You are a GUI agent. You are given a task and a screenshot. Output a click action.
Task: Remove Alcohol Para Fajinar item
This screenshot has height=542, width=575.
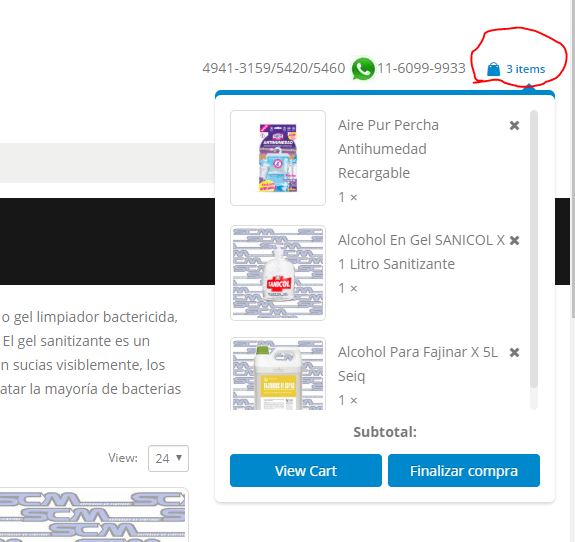tap(514, 352)
